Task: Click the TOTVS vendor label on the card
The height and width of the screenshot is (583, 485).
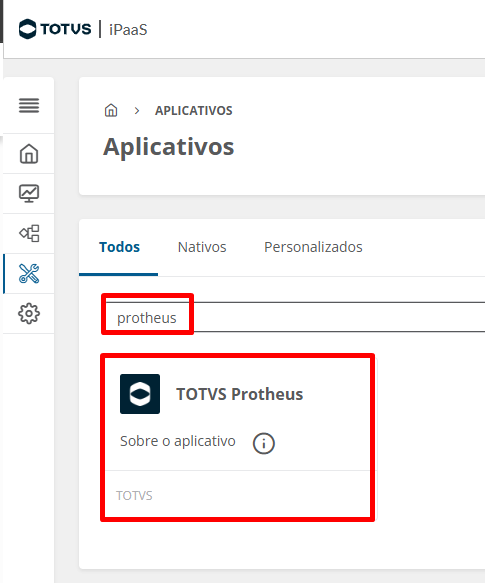Action: (134, 496)
